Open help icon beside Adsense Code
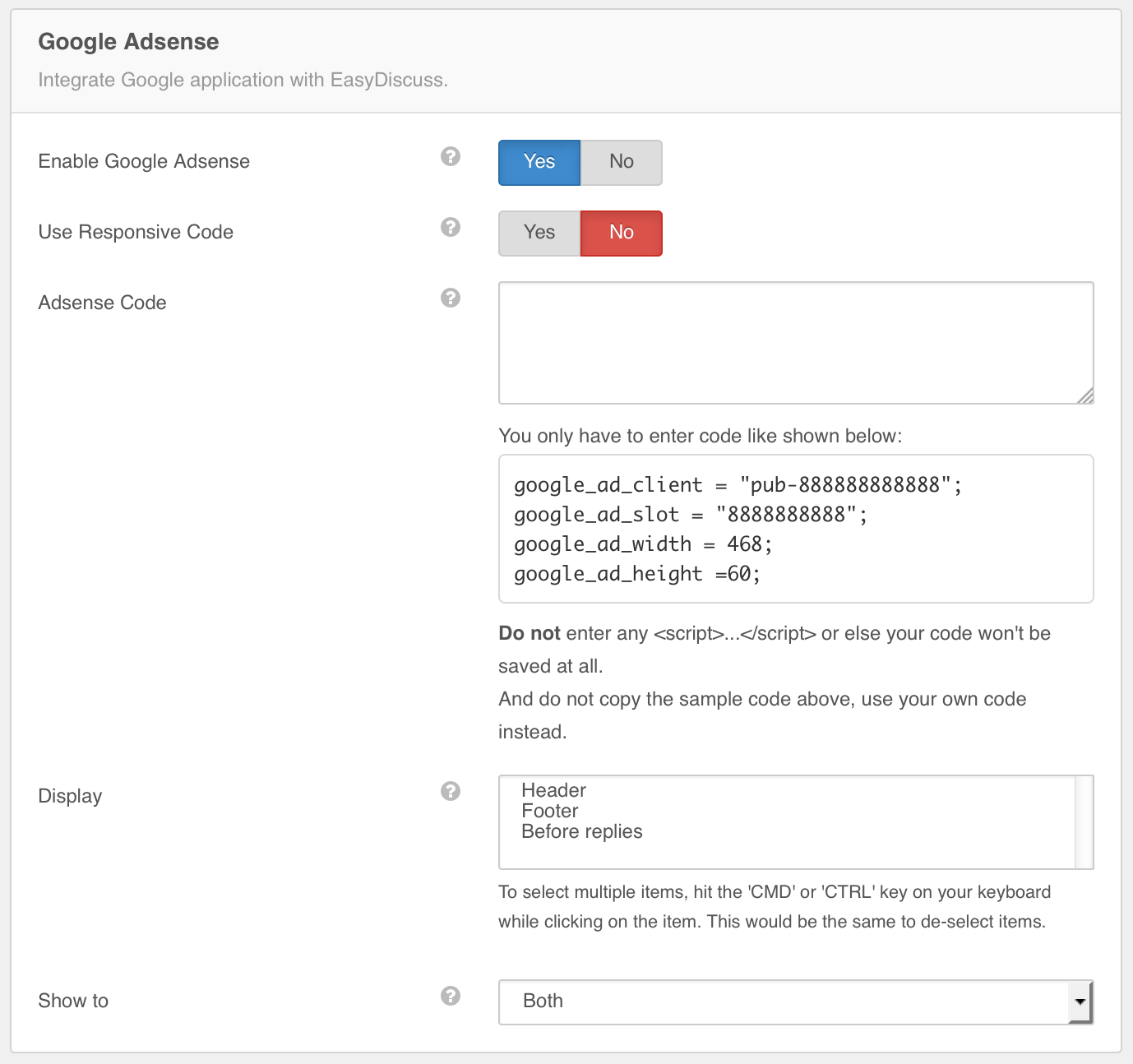The width and height of the screenshot is (1133, 1064). [x=451, y=298]
